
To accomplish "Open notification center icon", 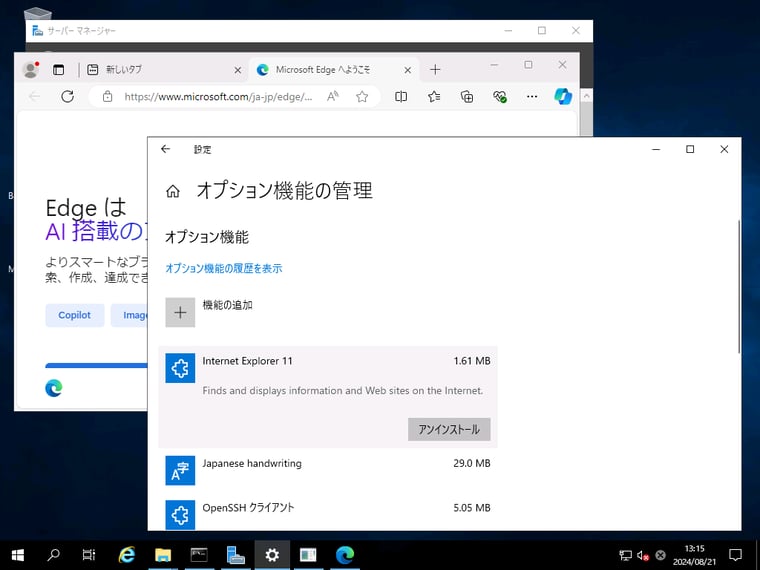I will pos(735,555).
